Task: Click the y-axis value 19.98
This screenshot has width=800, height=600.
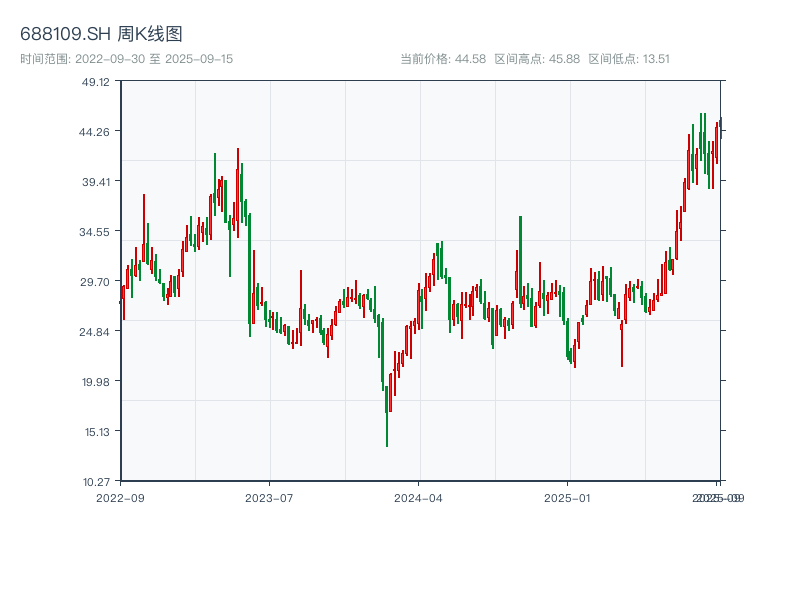Action: point(95,382)
